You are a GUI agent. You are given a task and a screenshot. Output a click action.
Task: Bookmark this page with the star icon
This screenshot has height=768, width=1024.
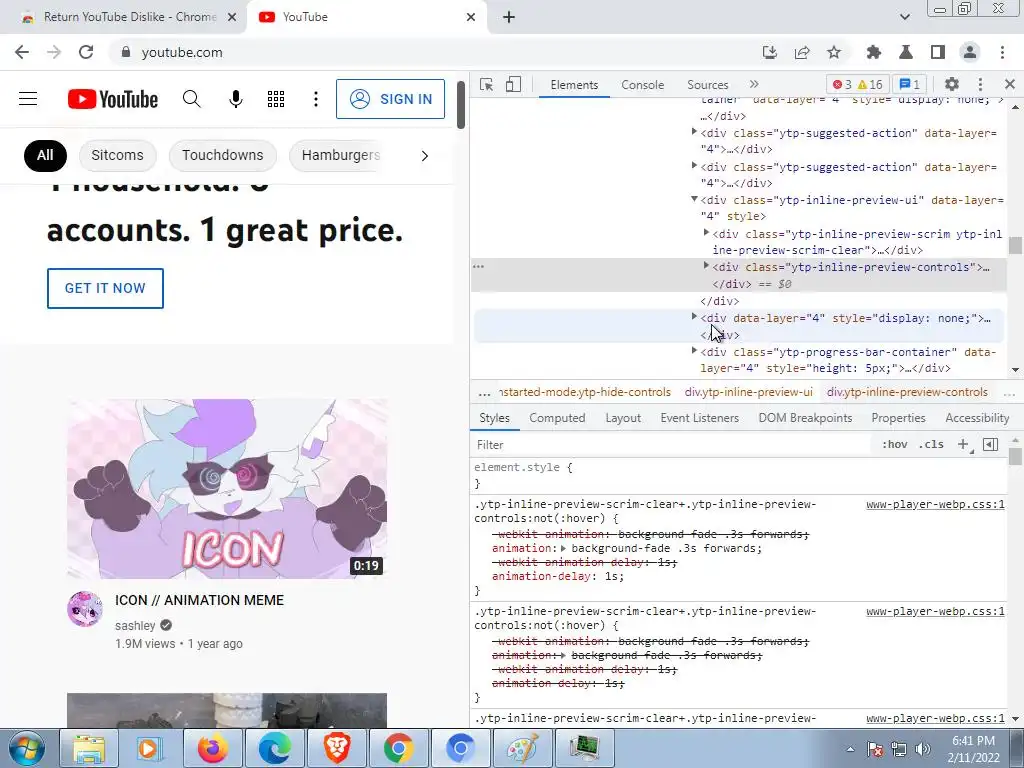(834, 52)
